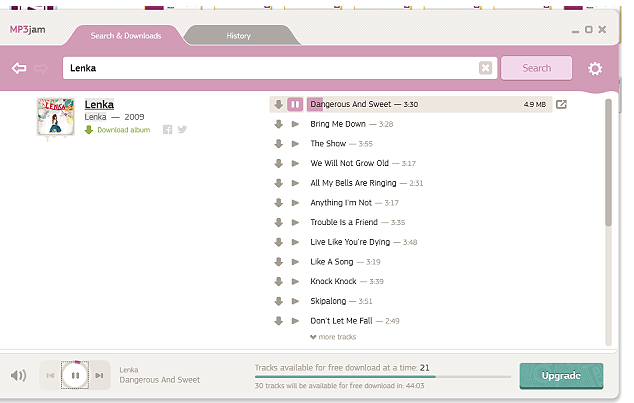Skip to the next track
The width and height of the screenshot is (634, 403).
99,376
